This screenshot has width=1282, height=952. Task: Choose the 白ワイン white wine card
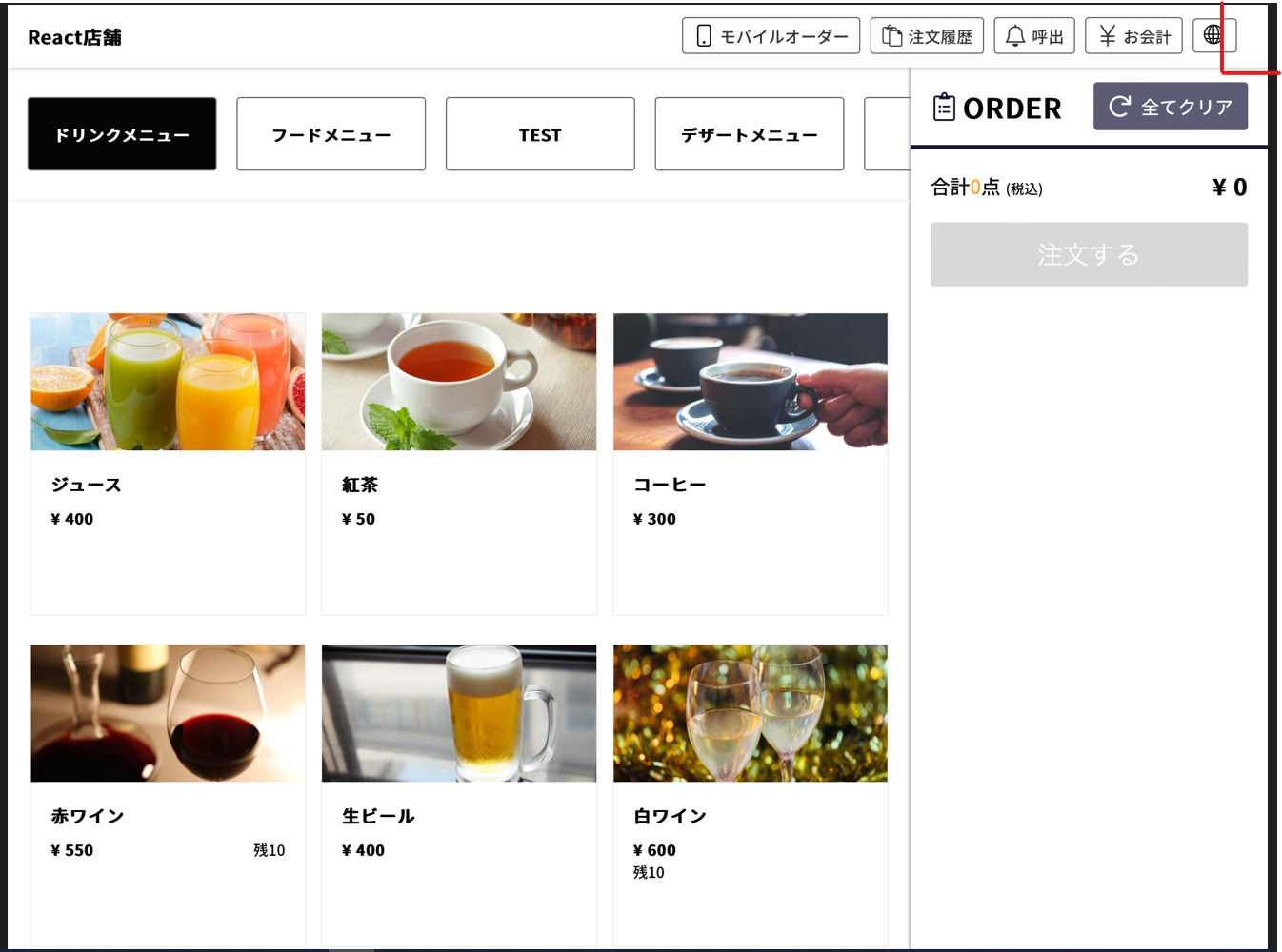point(751,795)
